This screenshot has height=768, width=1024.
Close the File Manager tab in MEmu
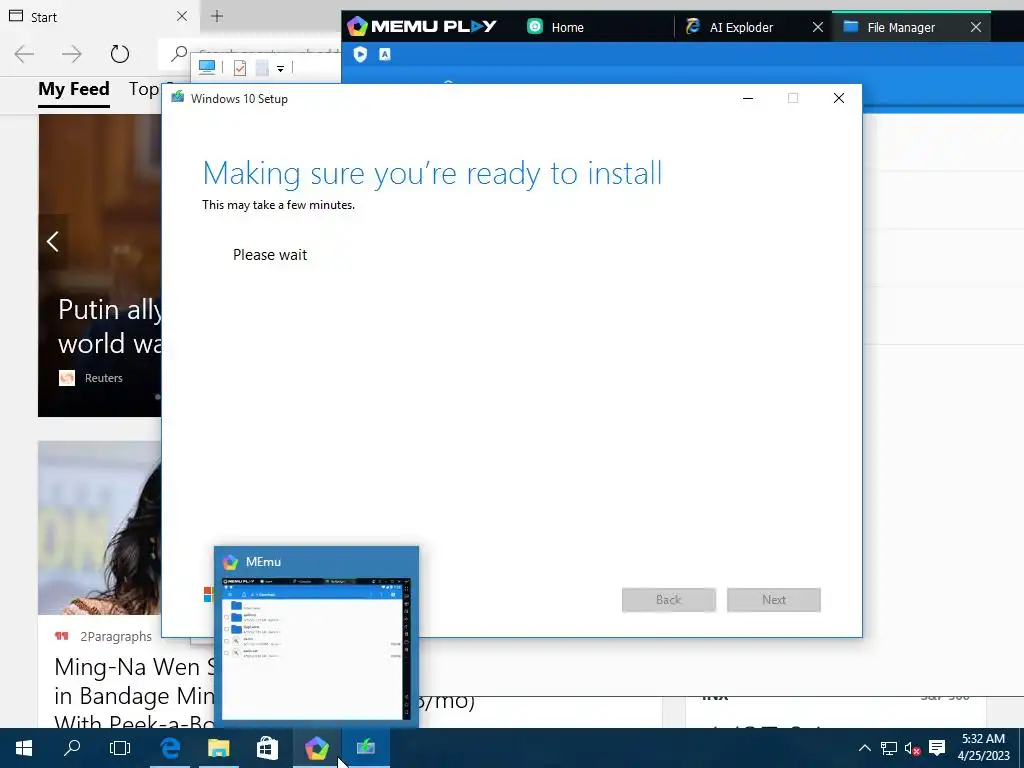tap(976, 27)
